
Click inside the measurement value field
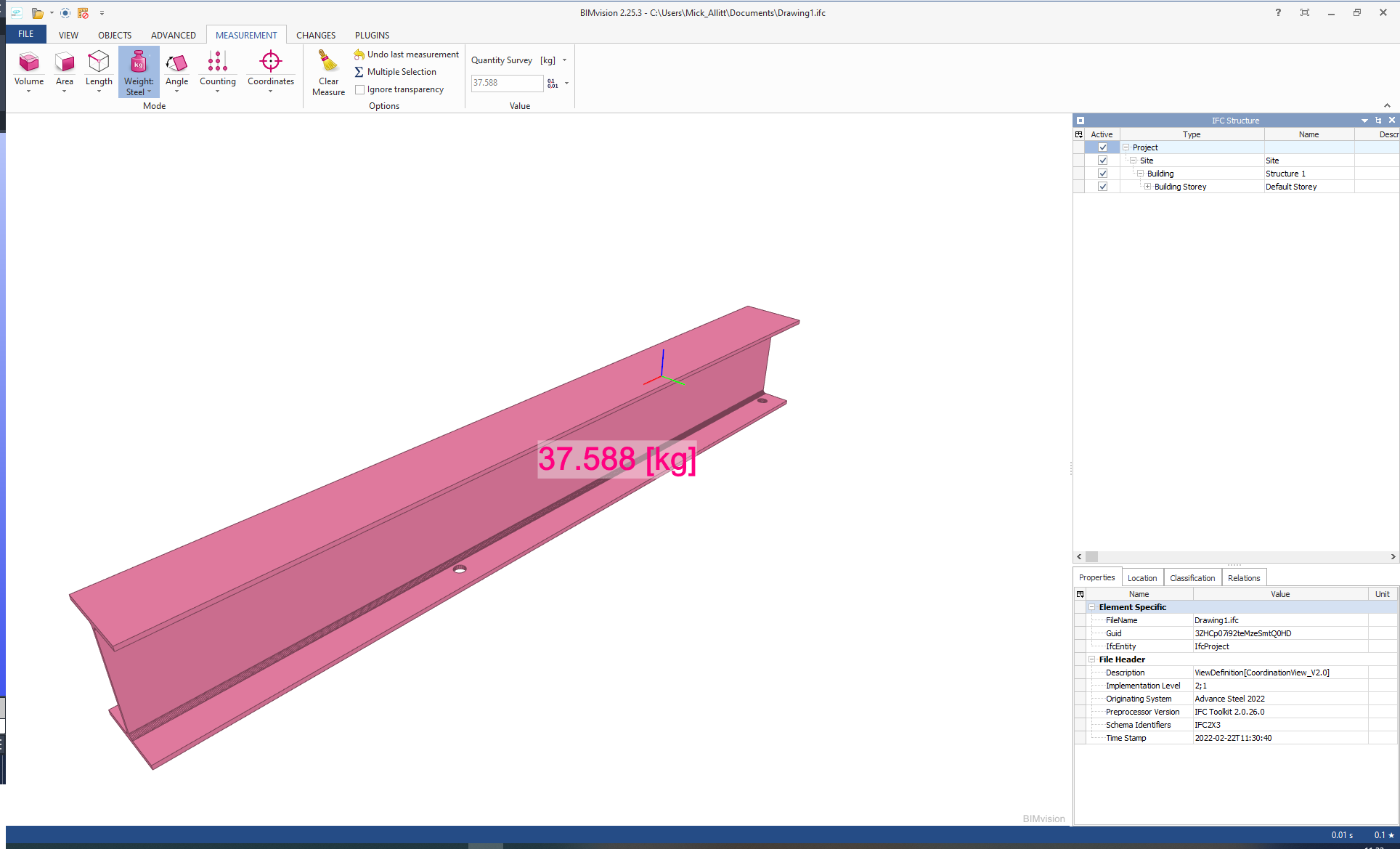[x=506, y=83]
